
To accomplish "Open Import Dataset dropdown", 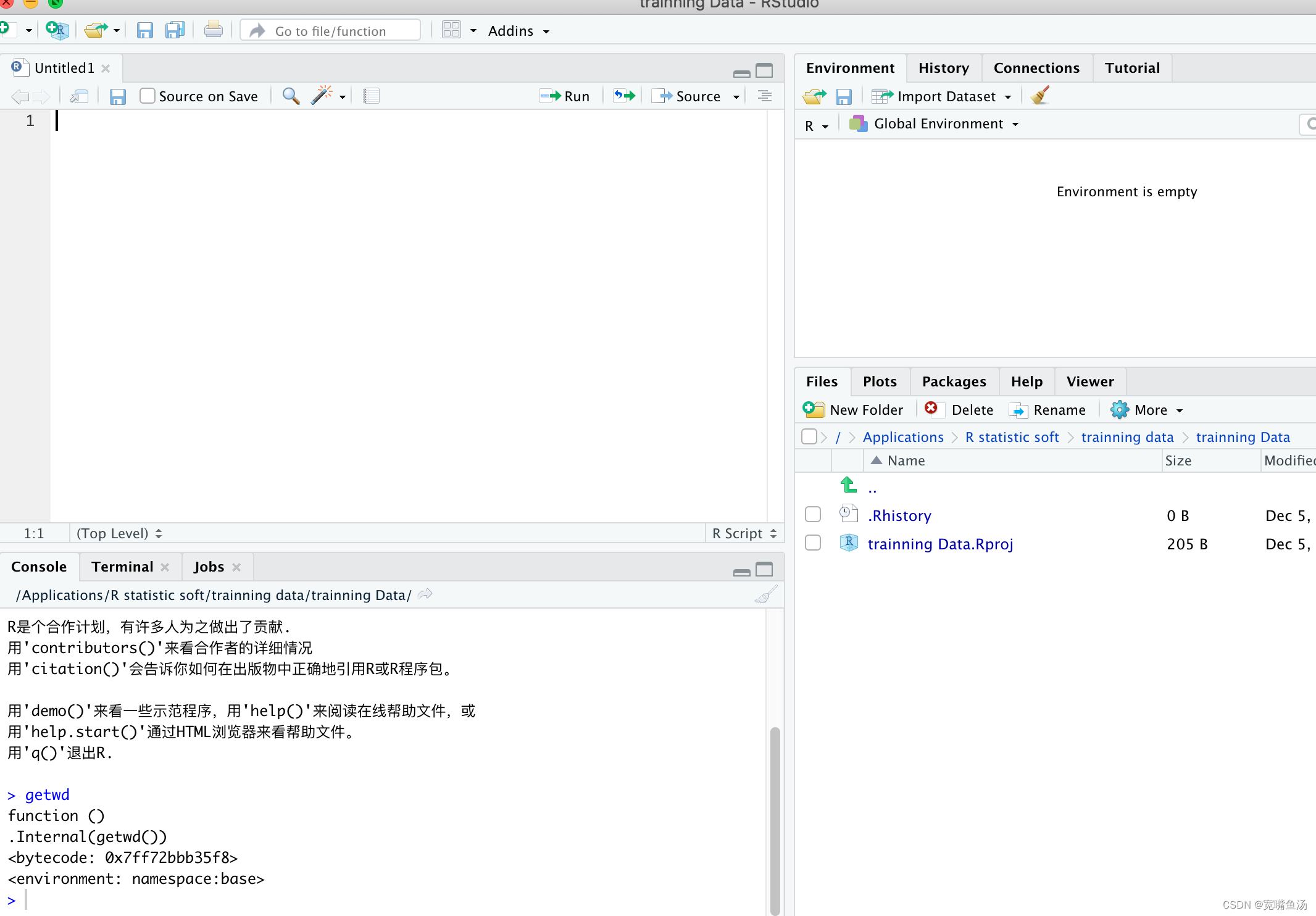I will click(x=941, y=96).
